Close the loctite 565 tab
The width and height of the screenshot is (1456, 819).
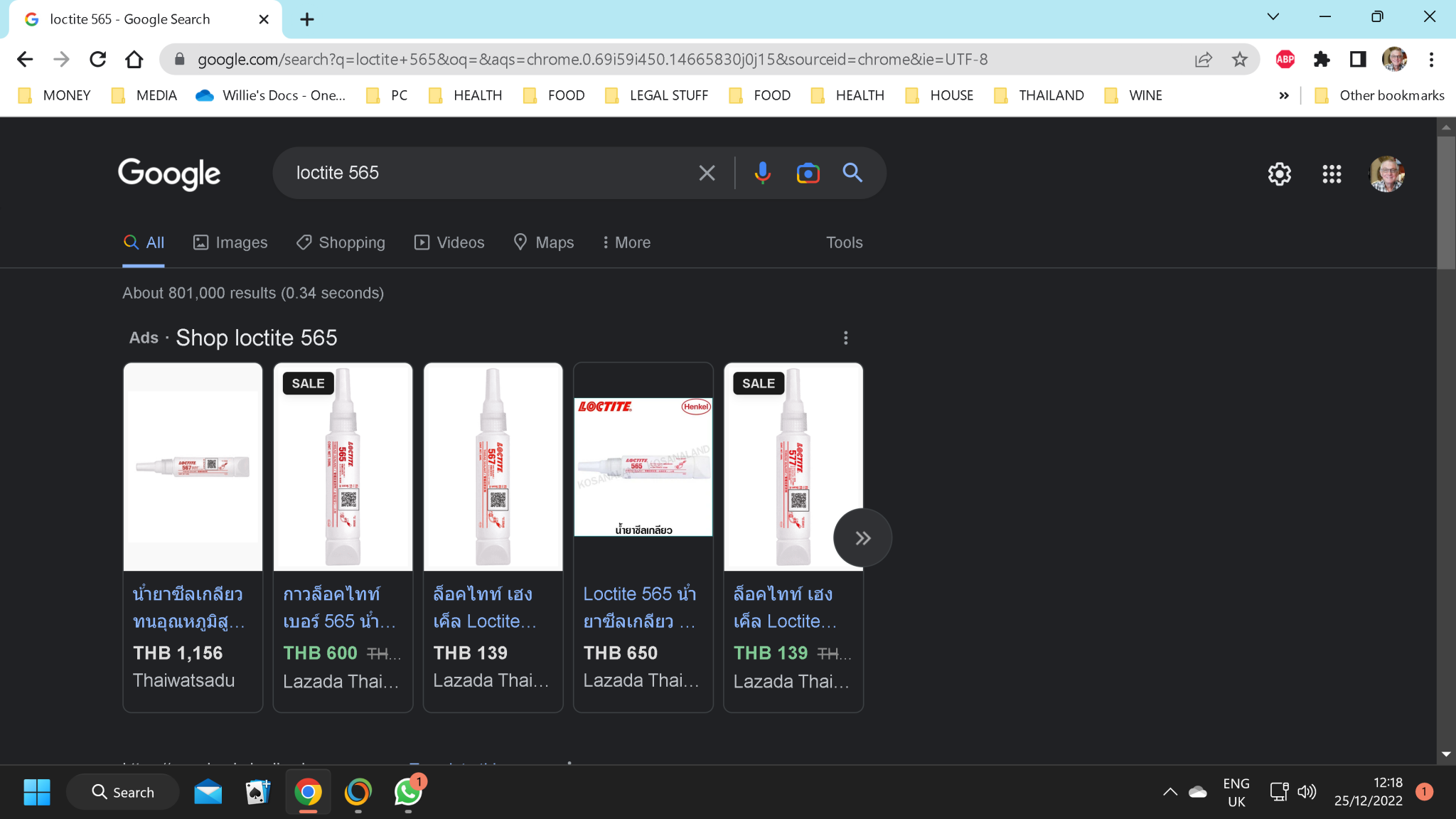point(264,19)
